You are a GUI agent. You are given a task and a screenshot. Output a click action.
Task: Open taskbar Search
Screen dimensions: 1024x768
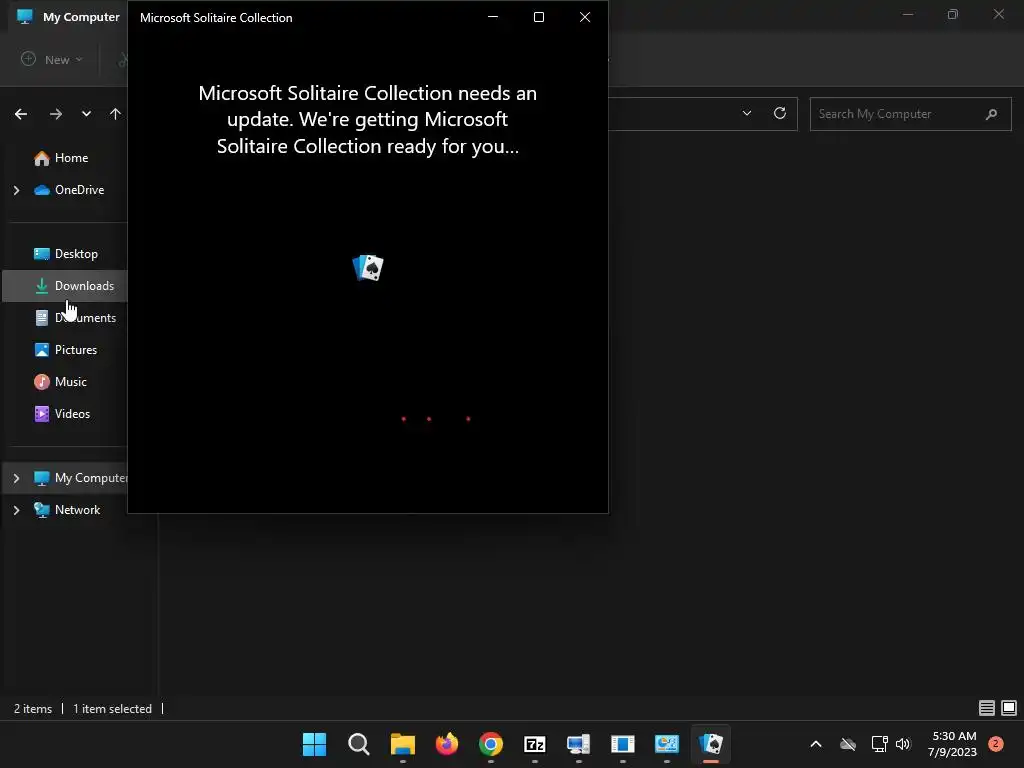coord(359,744)
